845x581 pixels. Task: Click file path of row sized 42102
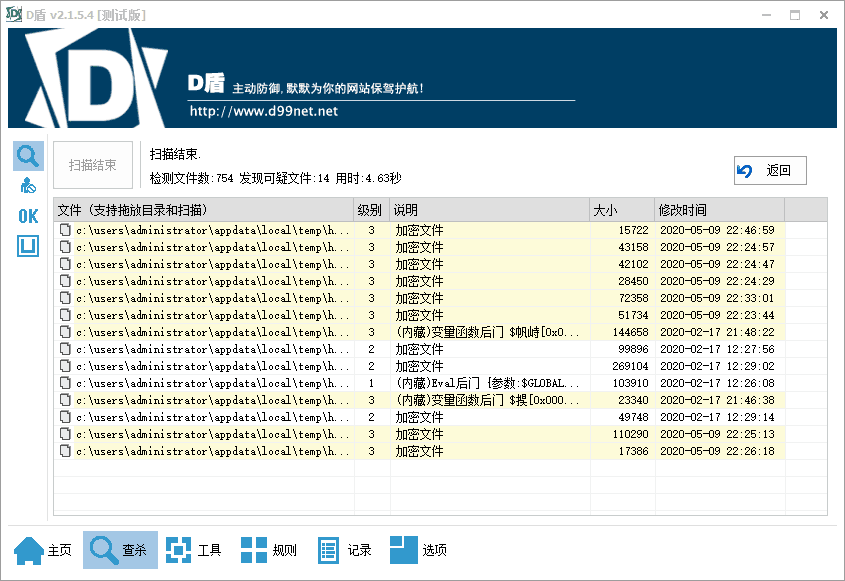(212, 264)
